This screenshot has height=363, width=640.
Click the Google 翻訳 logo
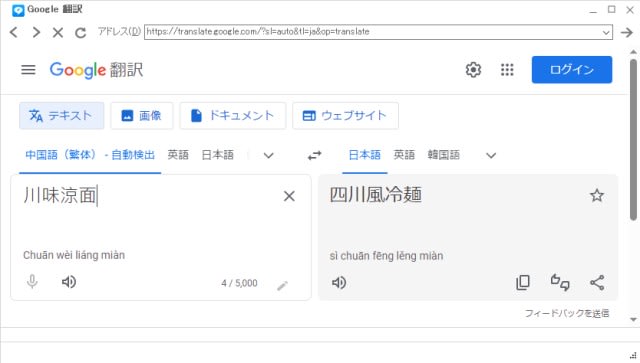96,70
